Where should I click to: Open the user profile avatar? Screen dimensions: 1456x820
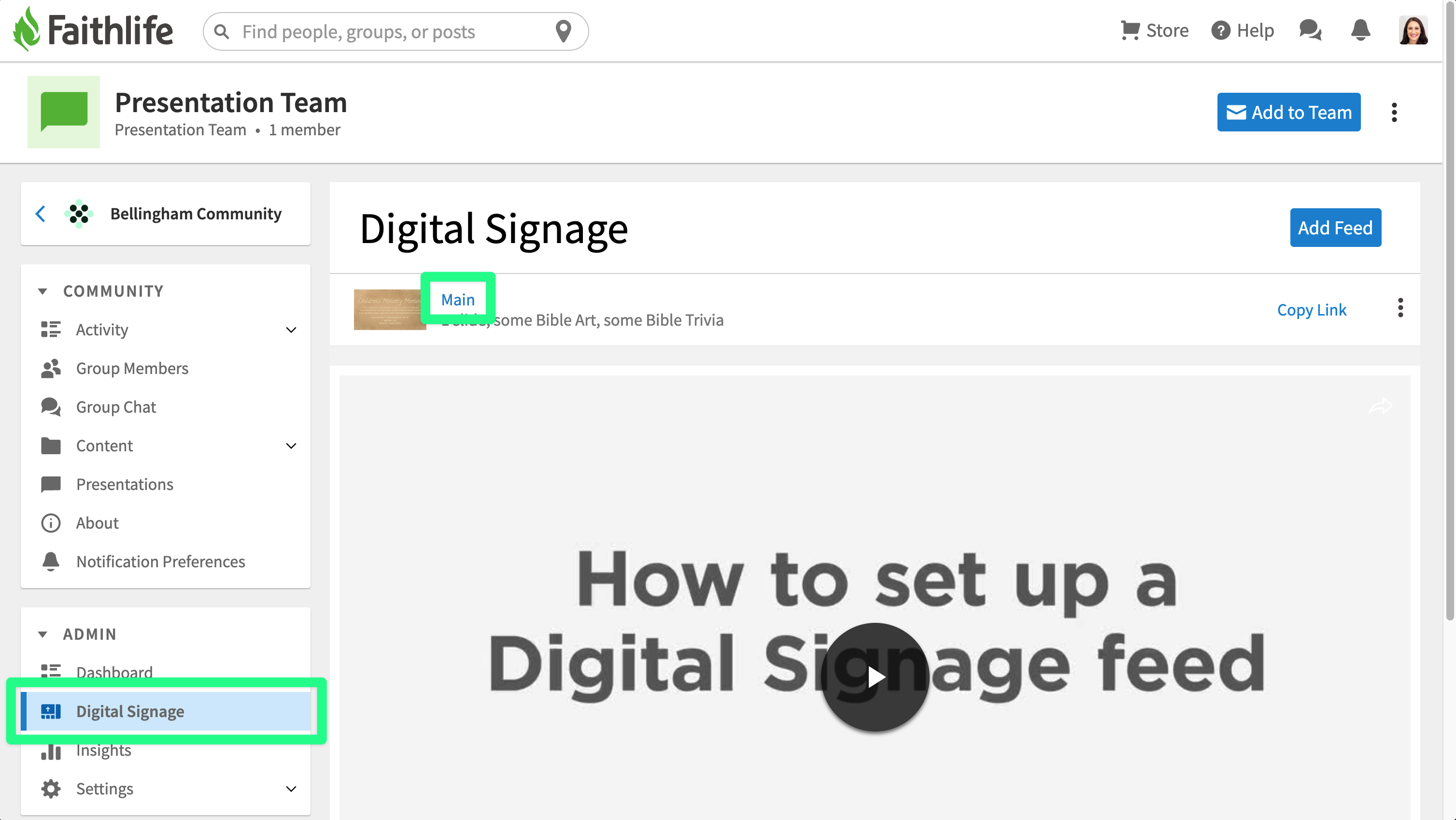1413,30
